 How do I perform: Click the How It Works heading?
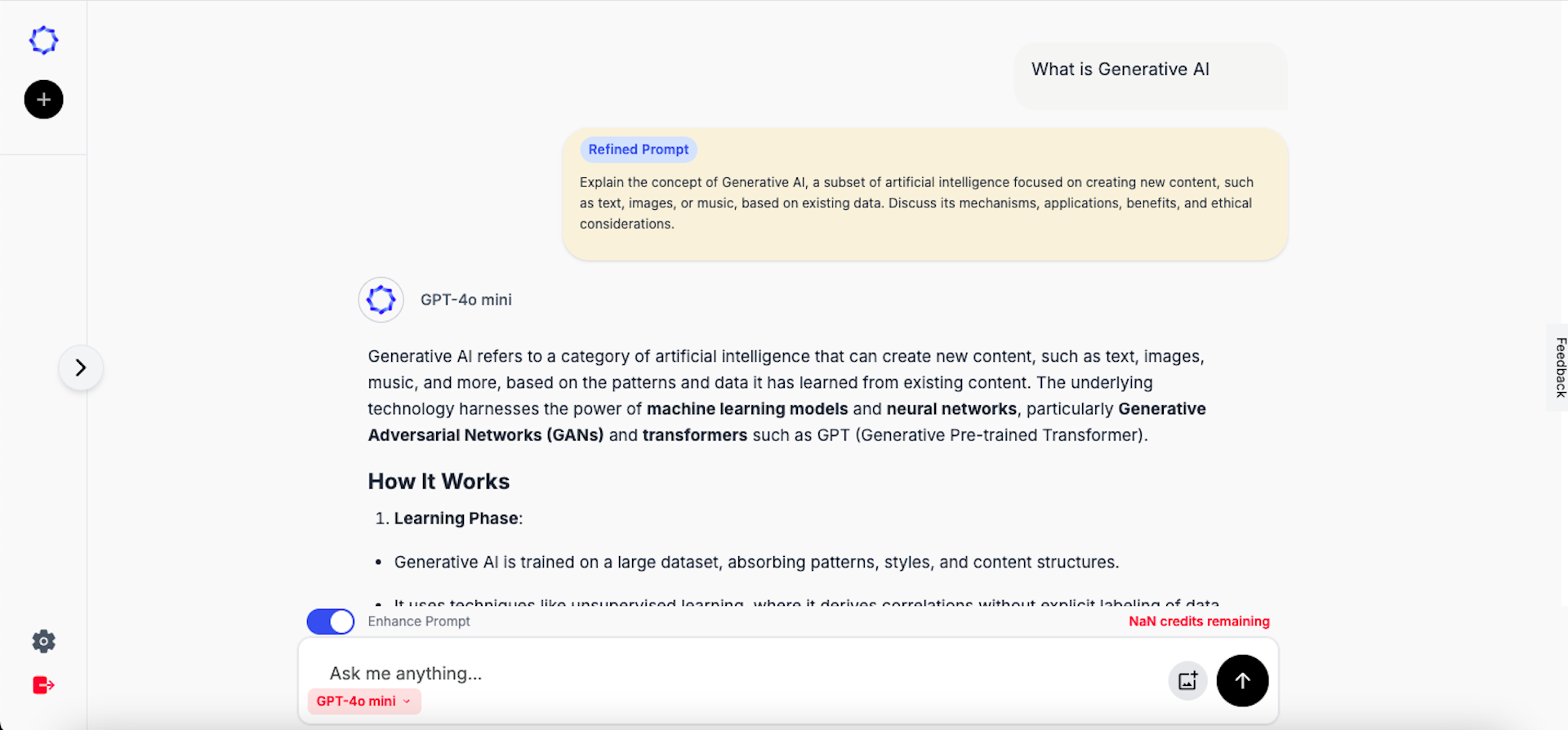click(x=439, y=482)
